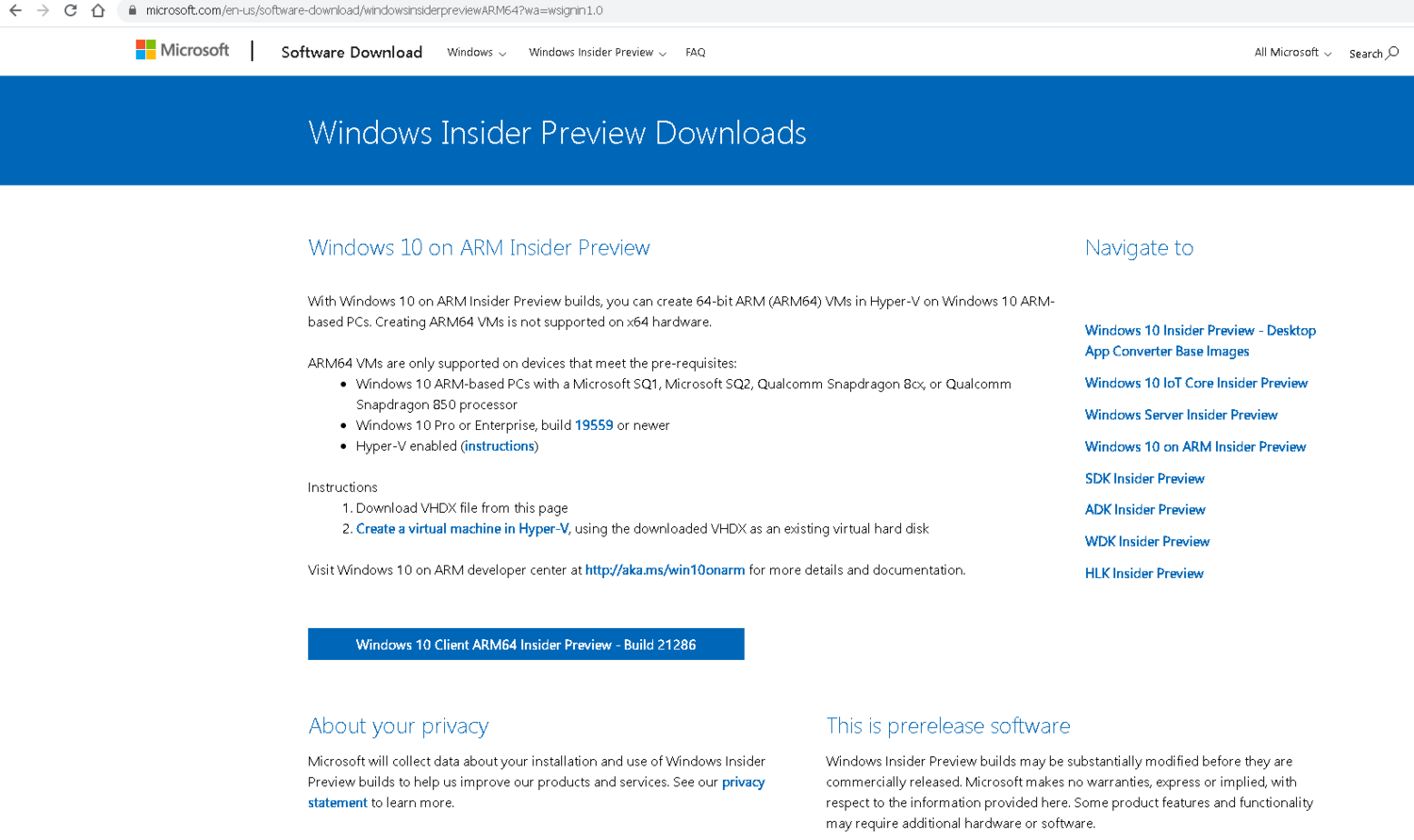Open search with the magnifier icon

coord(1392,53)
